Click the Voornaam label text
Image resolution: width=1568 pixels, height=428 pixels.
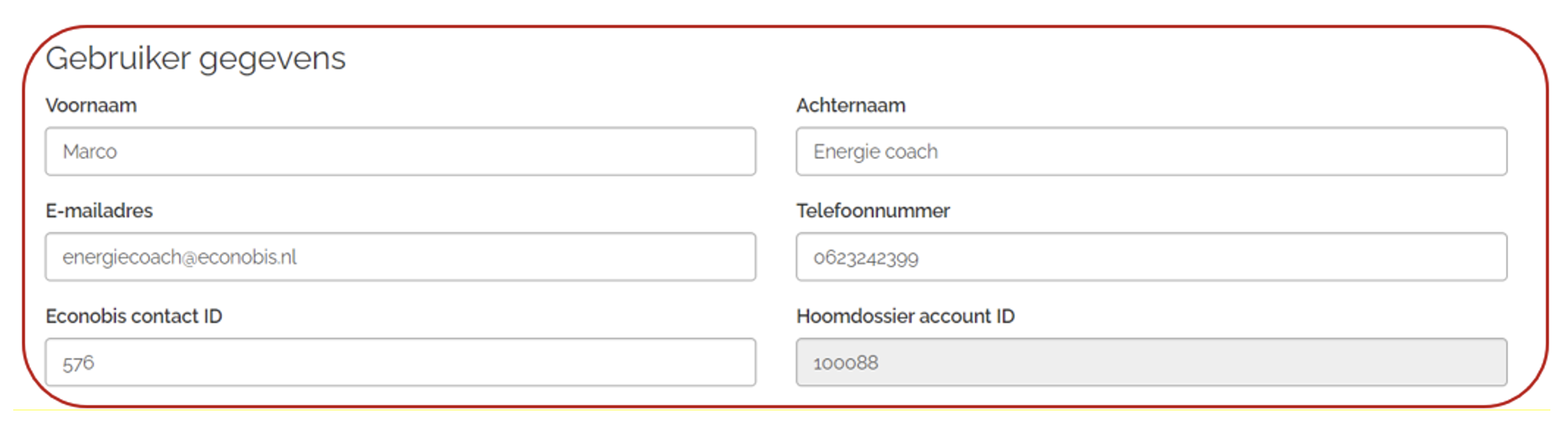coord(91,105)
